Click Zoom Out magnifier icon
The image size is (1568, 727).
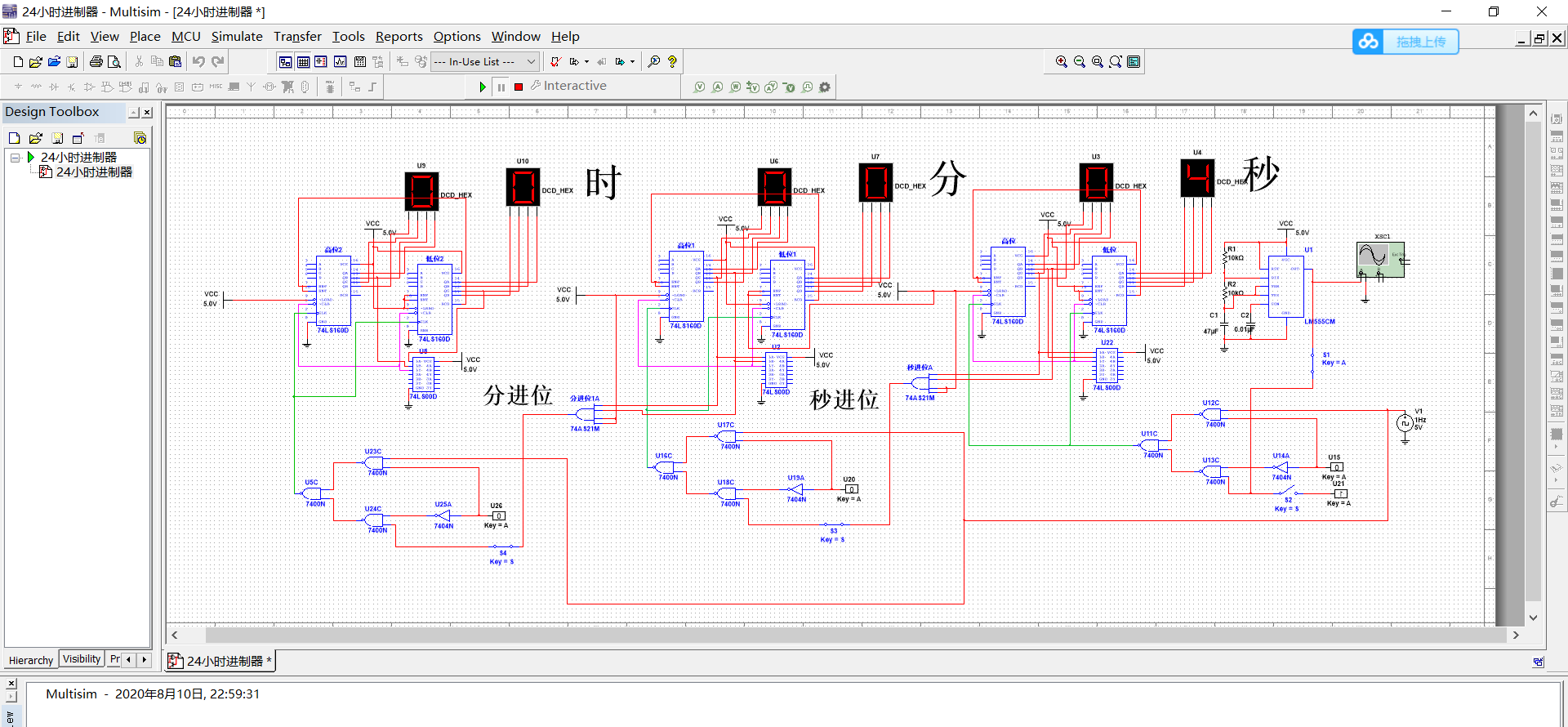(1080, 61)
